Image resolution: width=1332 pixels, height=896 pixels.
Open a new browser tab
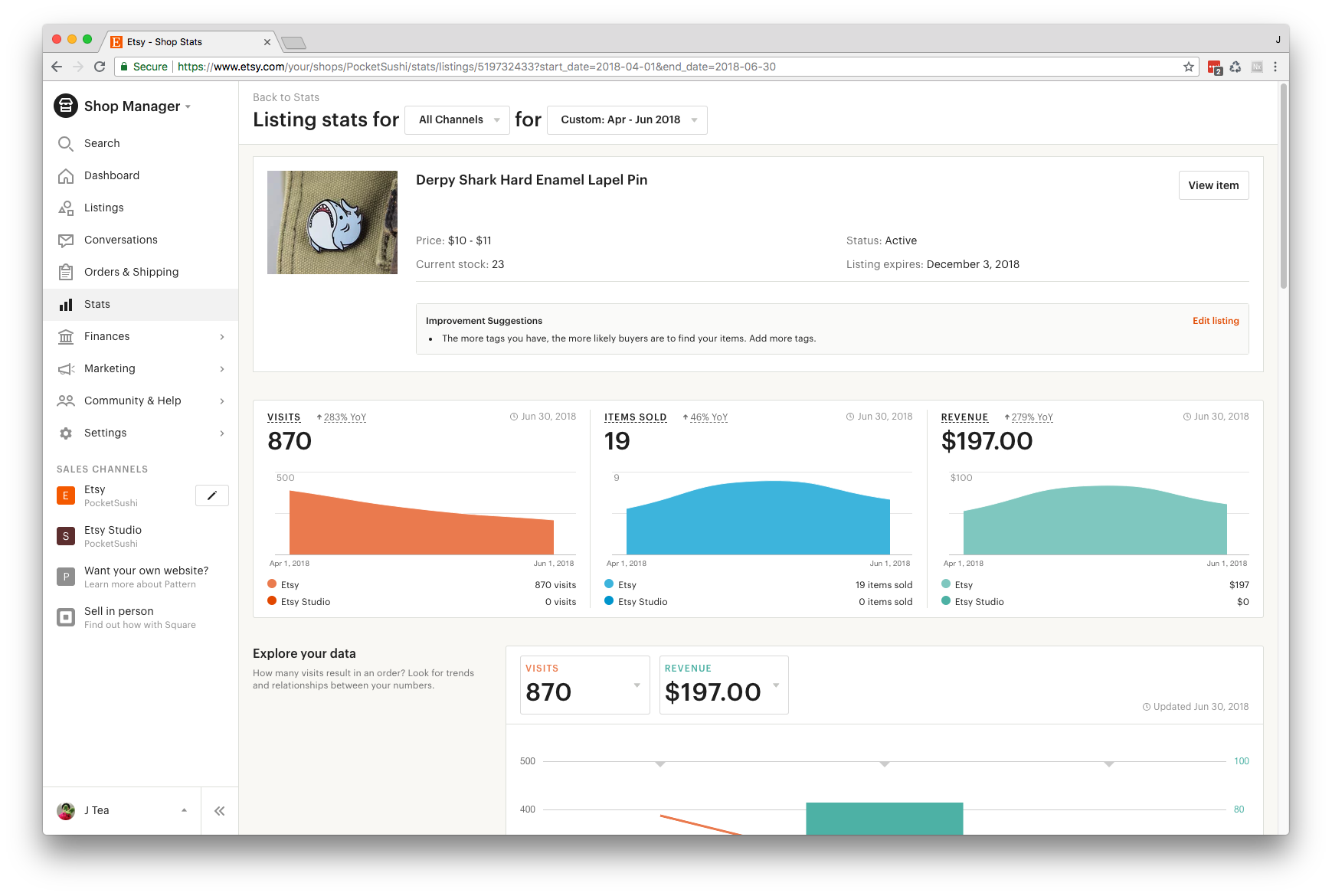(293, 42)
